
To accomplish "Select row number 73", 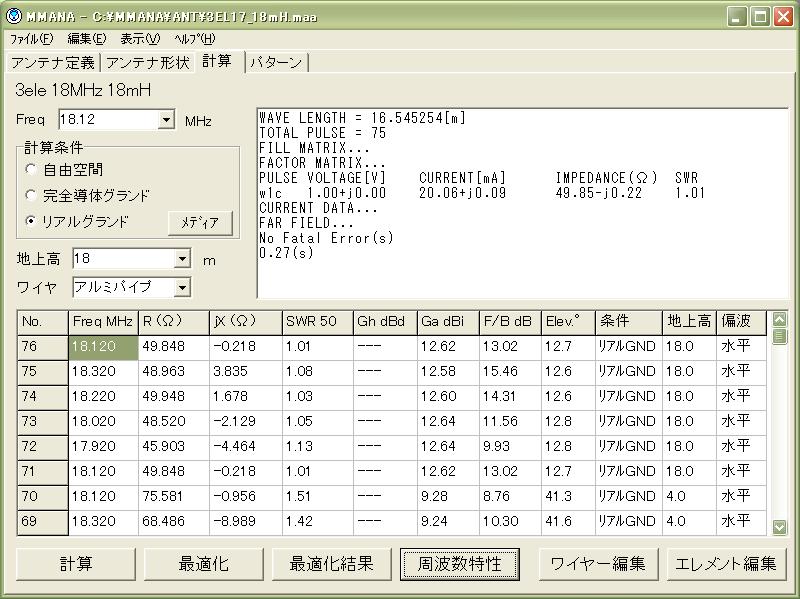I will [43, 422].
